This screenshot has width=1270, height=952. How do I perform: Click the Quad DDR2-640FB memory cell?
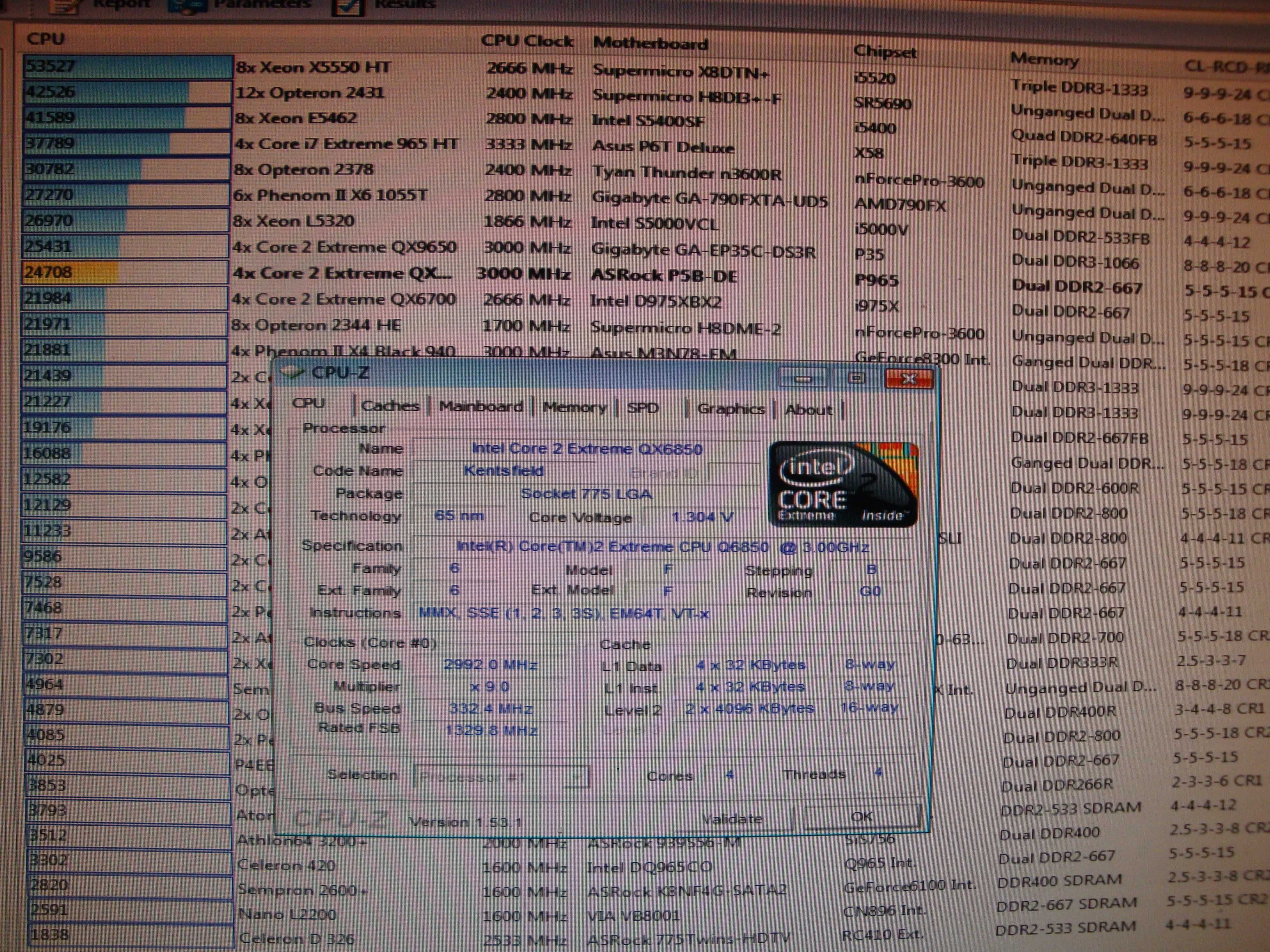tap(1083, 138)
